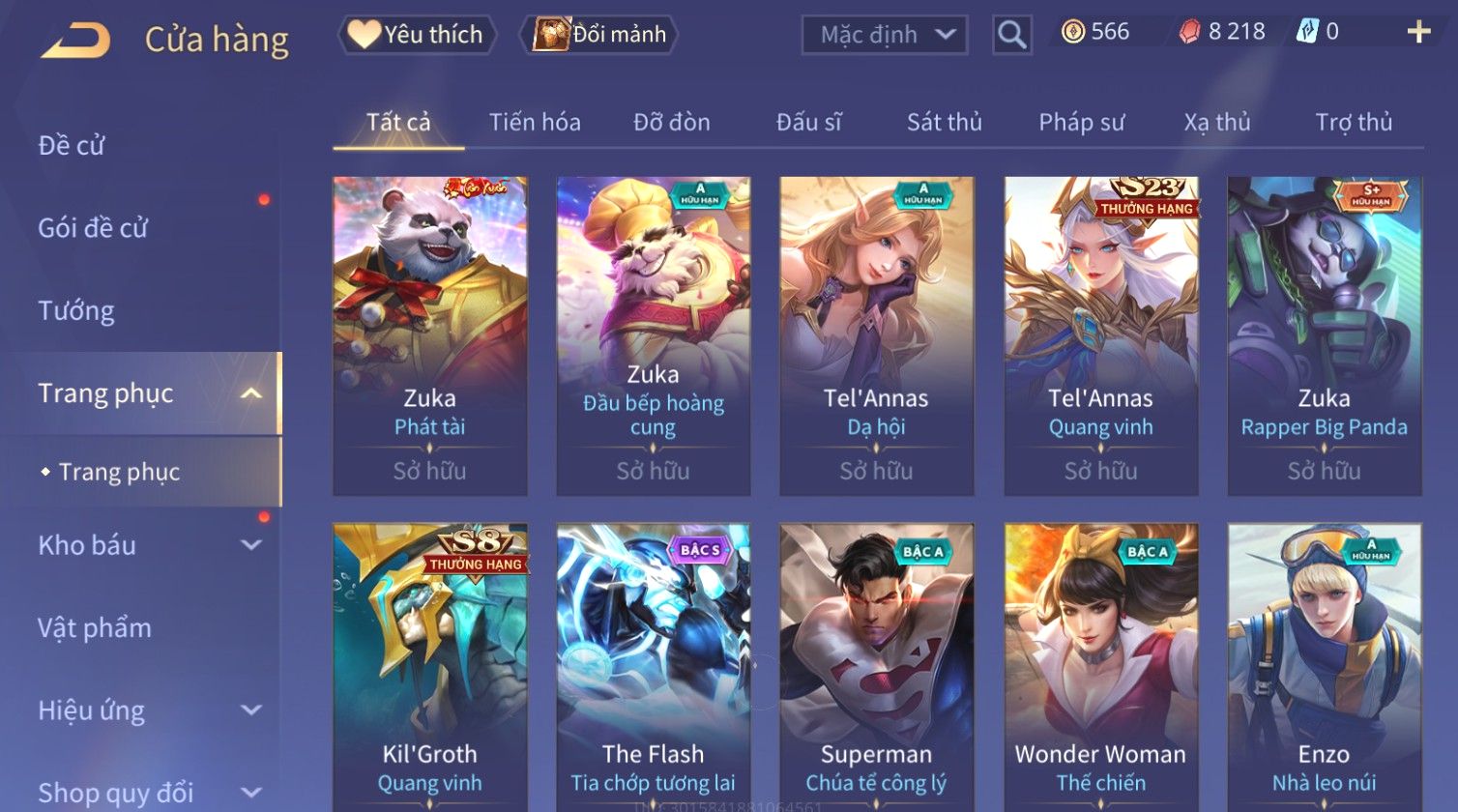The image size is (1458, 812).
Task: Open Yêu thích heart favorites
Action: click(x=416, y=35)
